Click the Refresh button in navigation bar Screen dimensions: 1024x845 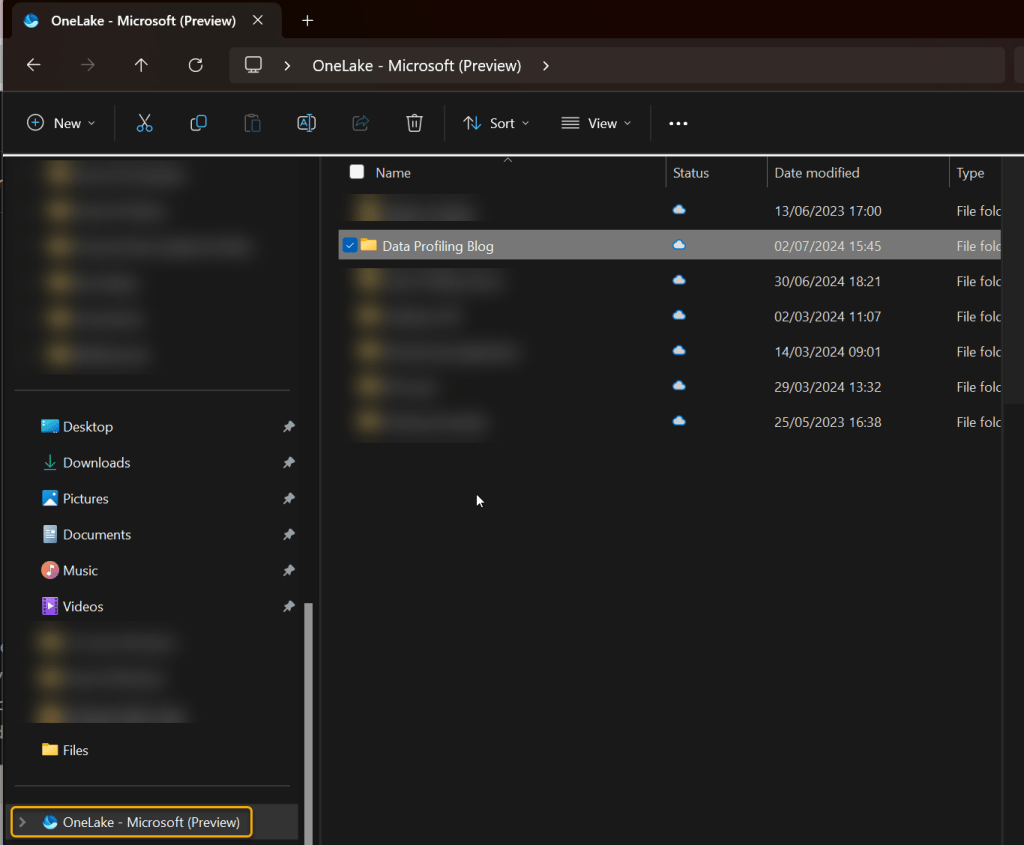[196, 65]
